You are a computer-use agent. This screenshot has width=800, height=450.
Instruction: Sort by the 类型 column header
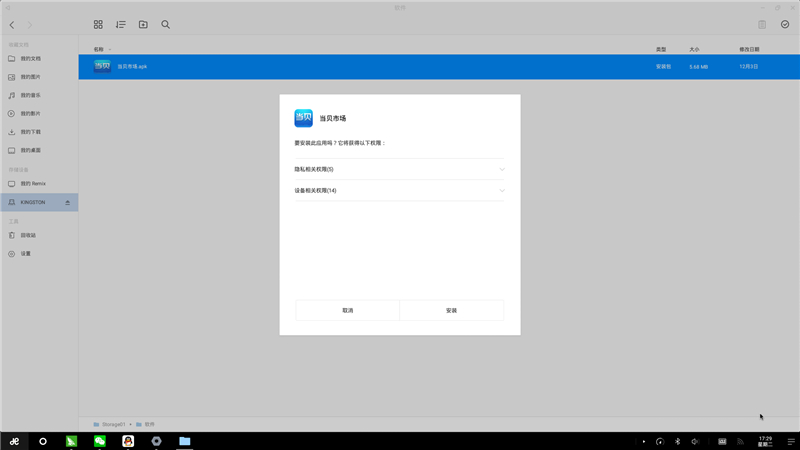coord(661,49)
